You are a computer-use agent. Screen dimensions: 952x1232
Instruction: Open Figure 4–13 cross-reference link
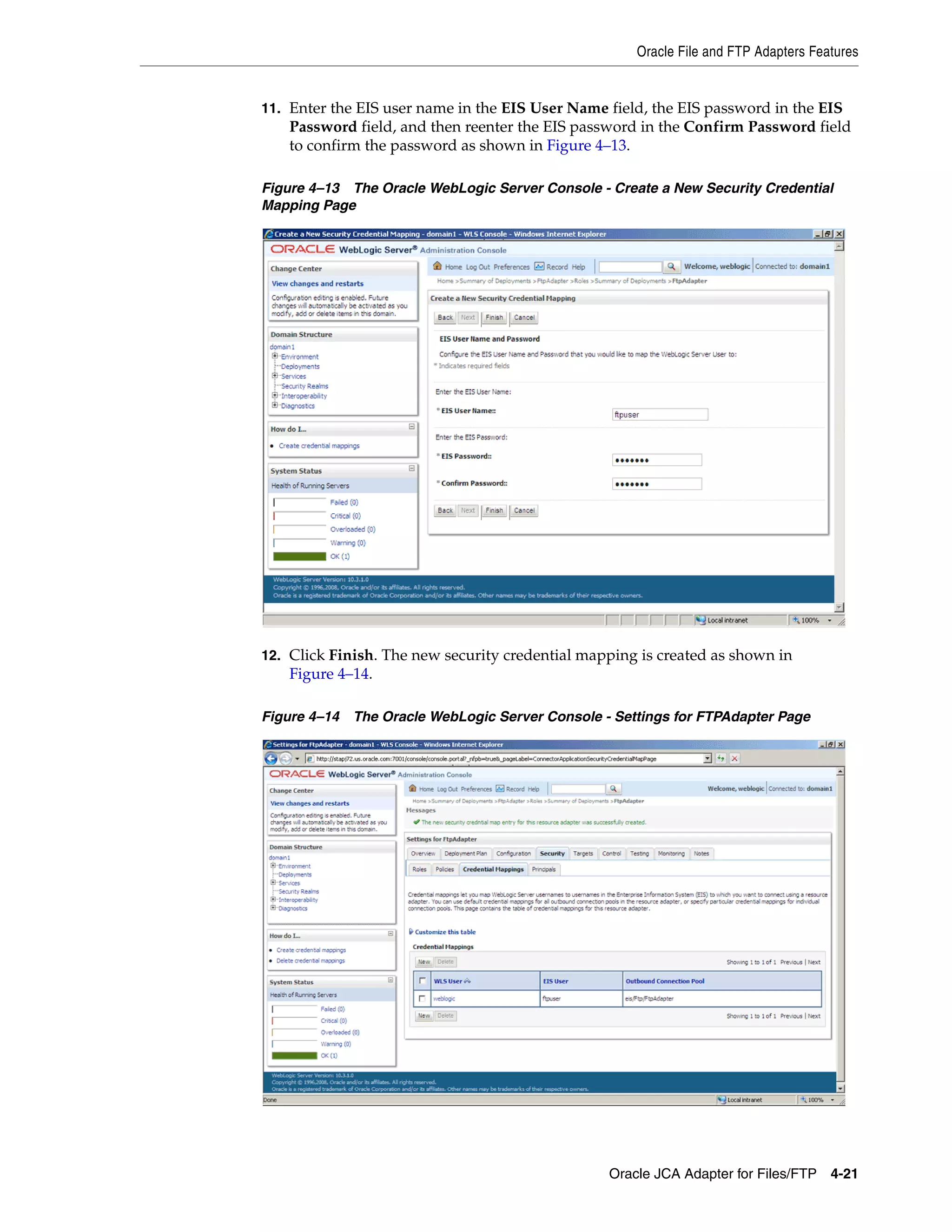click(x=587, y=146)
